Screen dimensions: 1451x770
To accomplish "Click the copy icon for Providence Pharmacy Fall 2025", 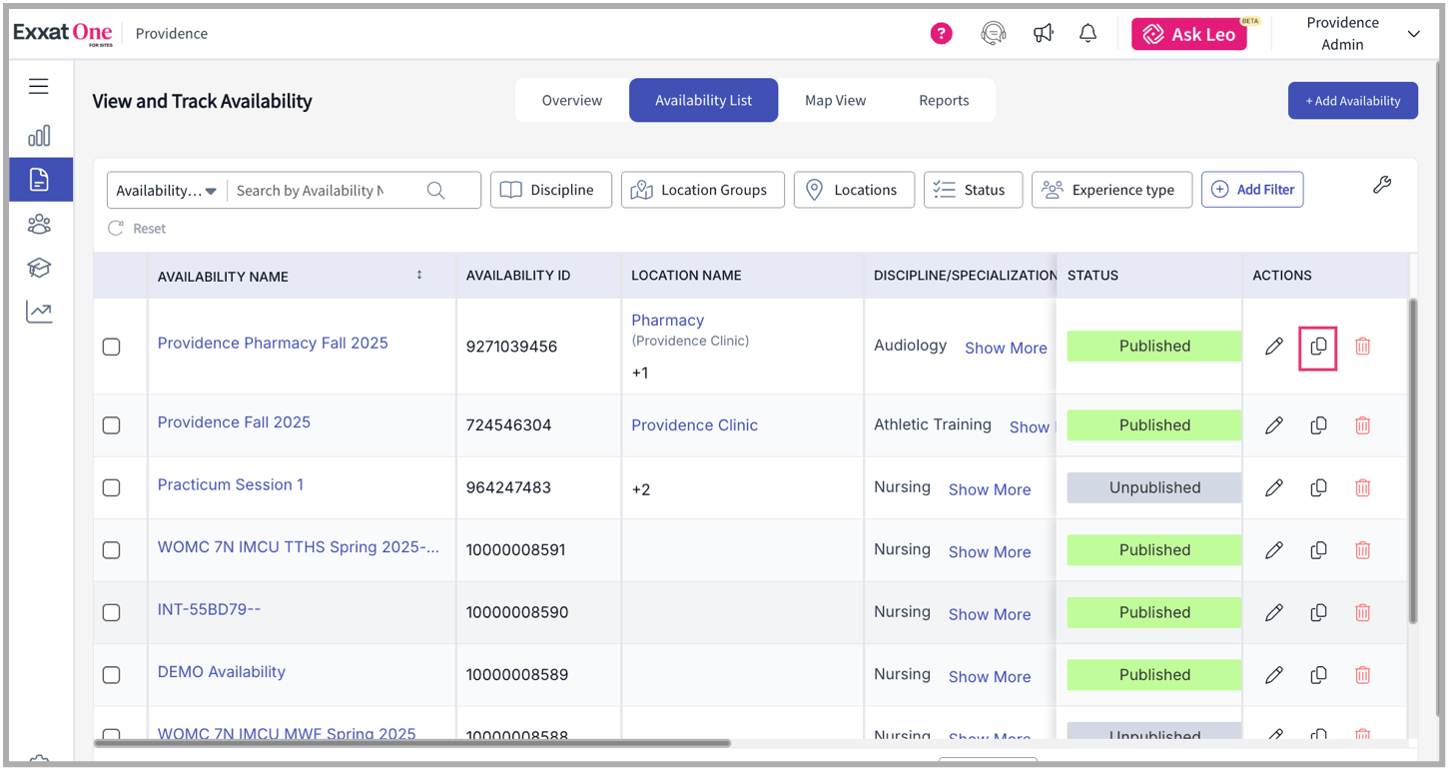I will click(1318, 346).
